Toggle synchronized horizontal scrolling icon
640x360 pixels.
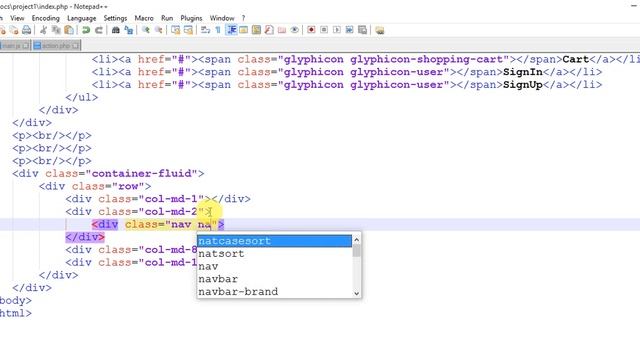(188, 30)
